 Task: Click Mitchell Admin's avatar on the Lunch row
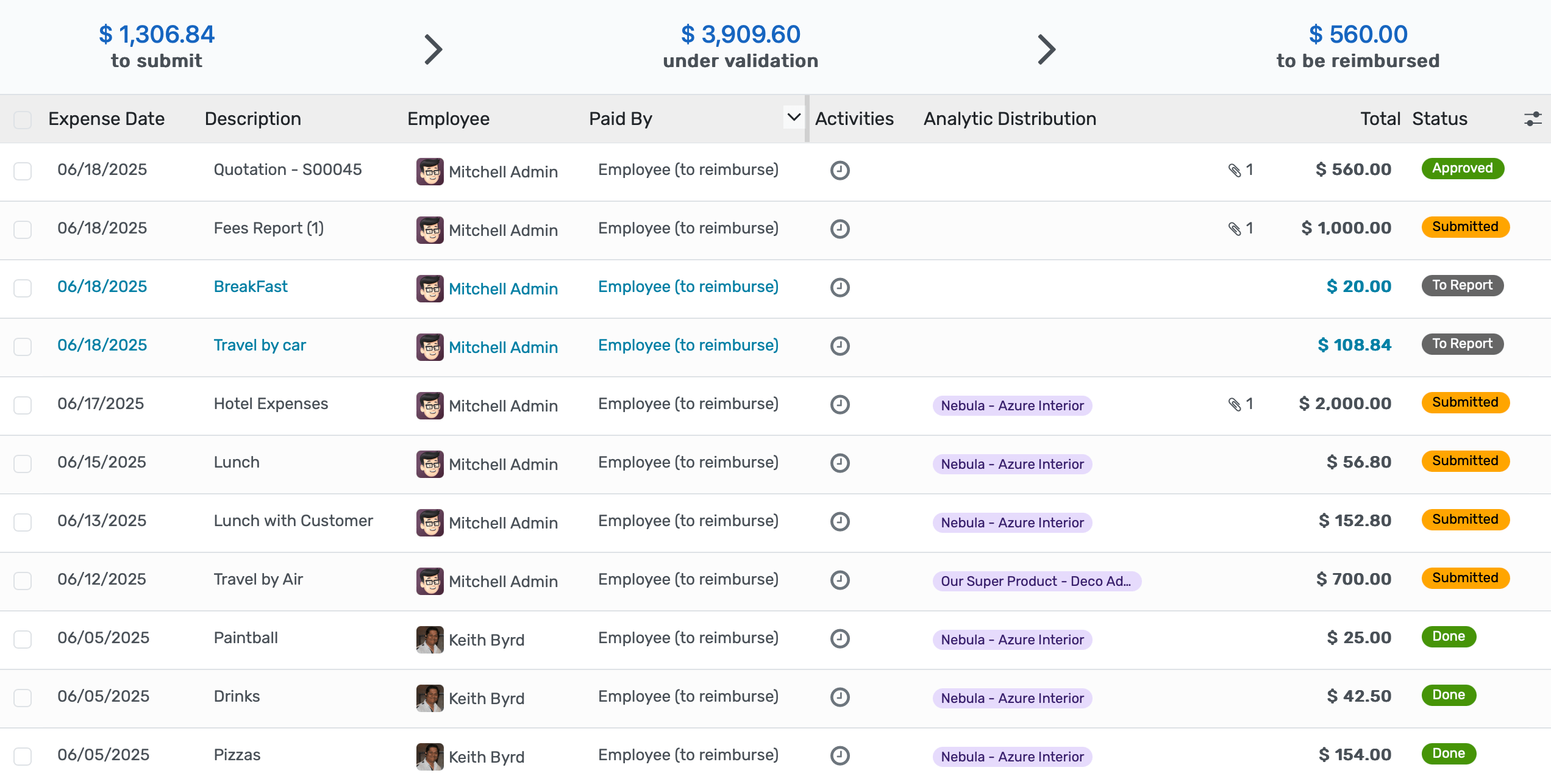tap(429, 464)
